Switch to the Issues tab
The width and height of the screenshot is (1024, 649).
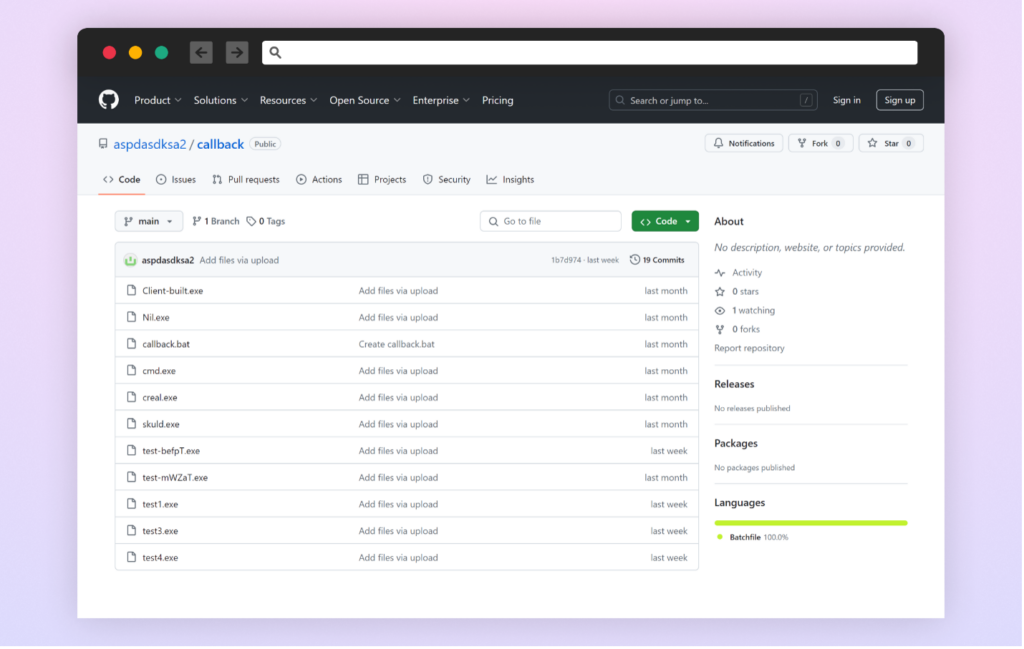point(176,180)
